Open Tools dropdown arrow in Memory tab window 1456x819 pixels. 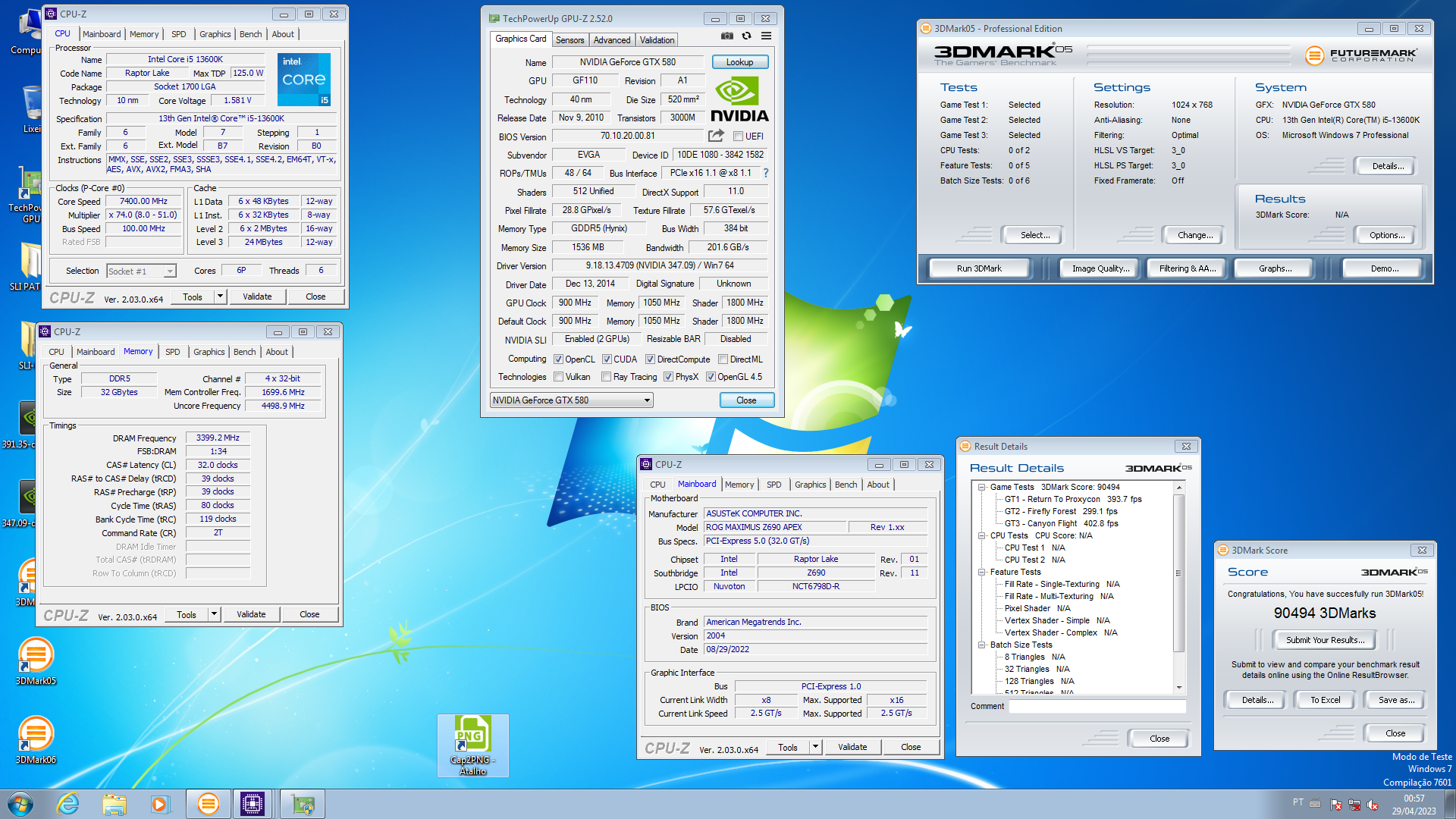(x=214, y=614)
